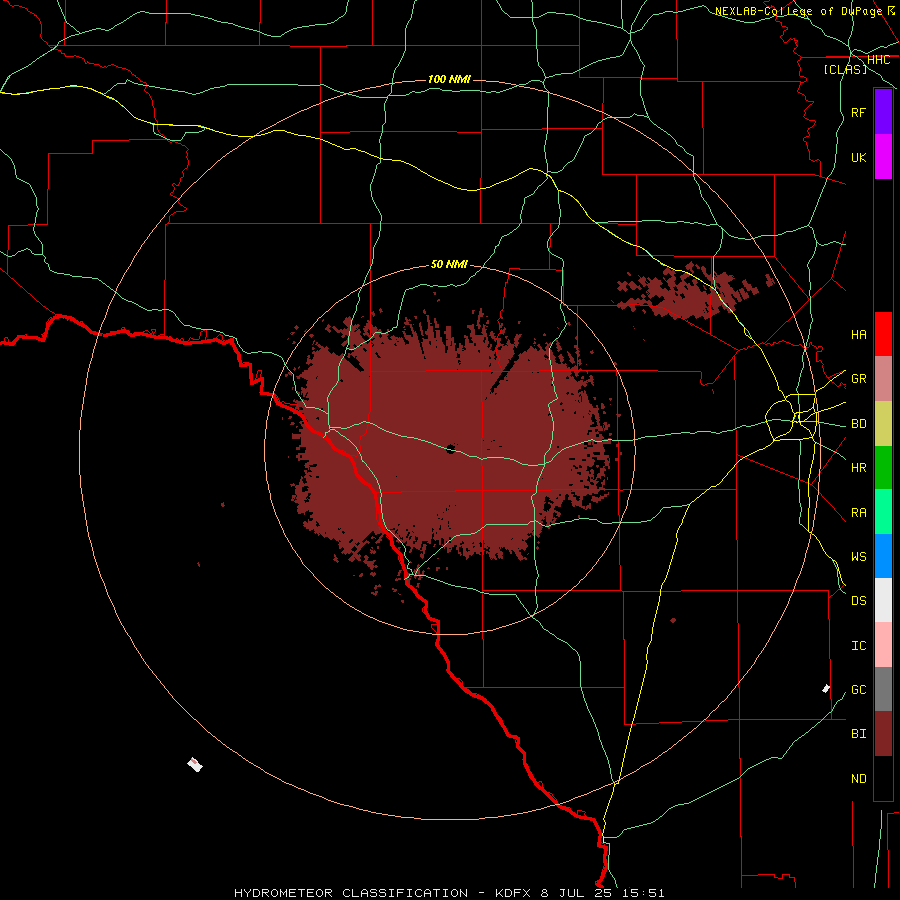Select the light pink IC legend swatch
900x900 pixels.
[883, 645]
